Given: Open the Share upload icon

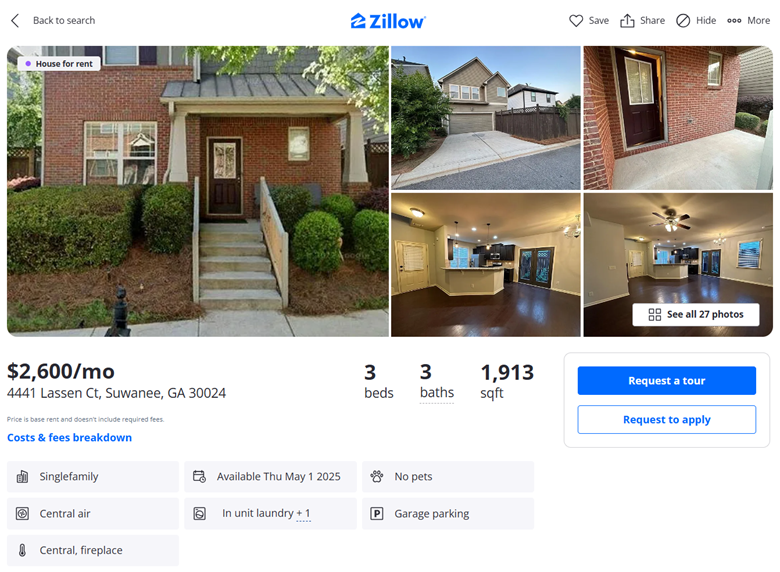Looking at the screenshot, I should tap(627, 20).
